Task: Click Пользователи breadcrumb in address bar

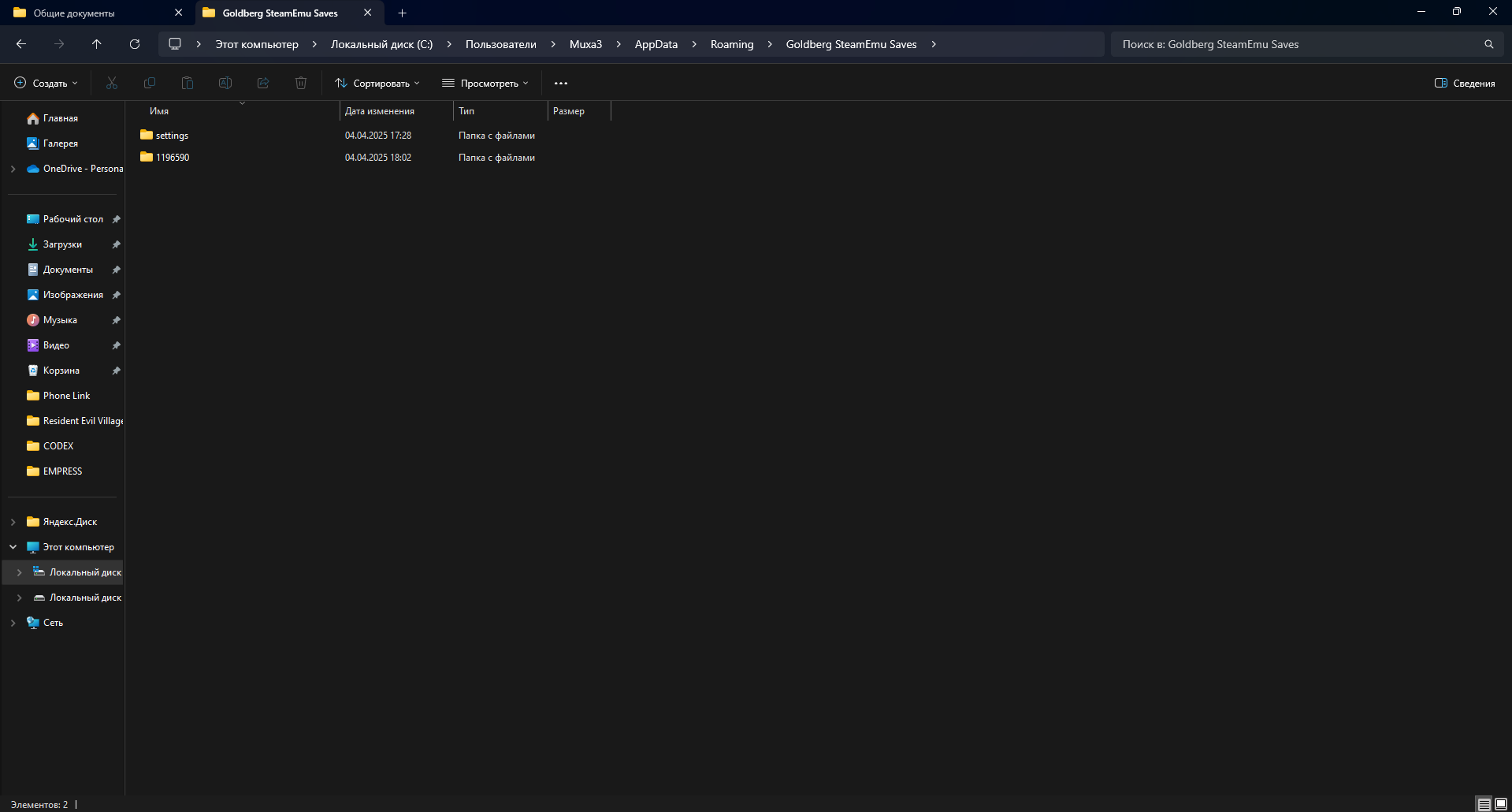Action: pos(501,44)
